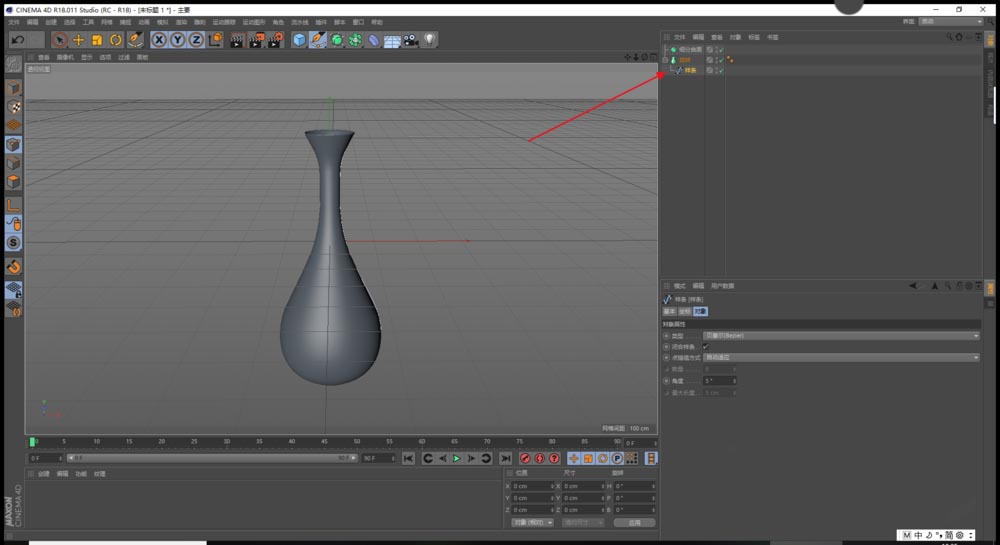The width and height of the screenshot is (1000, 545).
Task: Click the 应用 apply button
Action: point(634,522)
